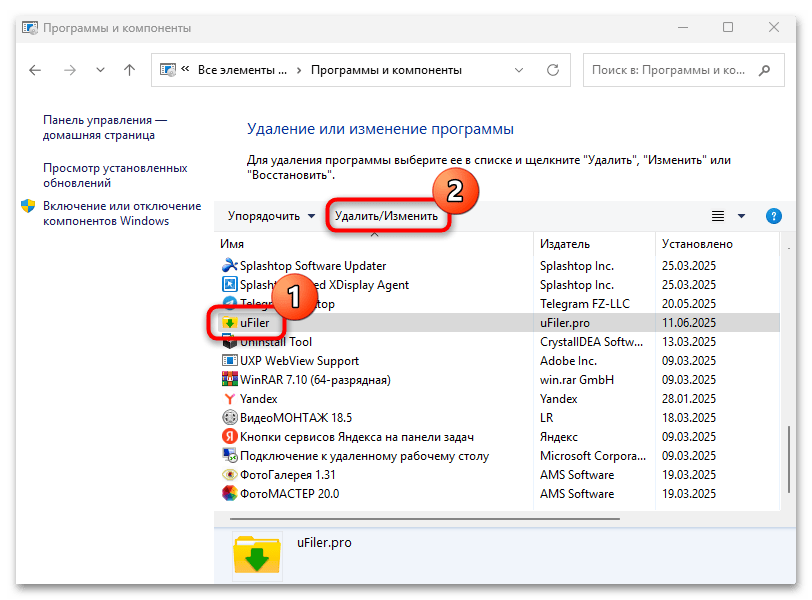Click breadcrumb overflow chevrons at start of address bar
812x600 pixels.
click(x=185, y=68)
